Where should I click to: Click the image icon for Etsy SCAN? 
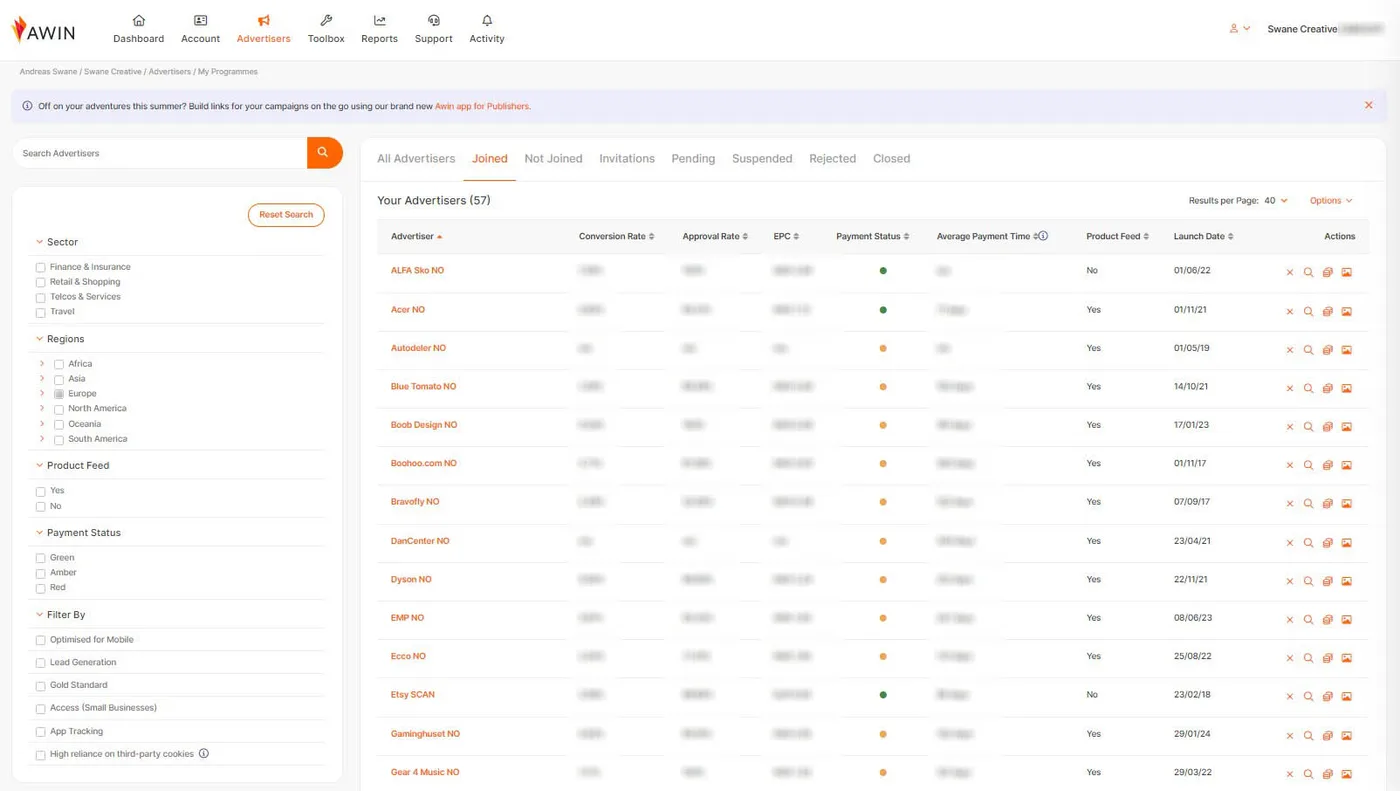click(1347, 696)
